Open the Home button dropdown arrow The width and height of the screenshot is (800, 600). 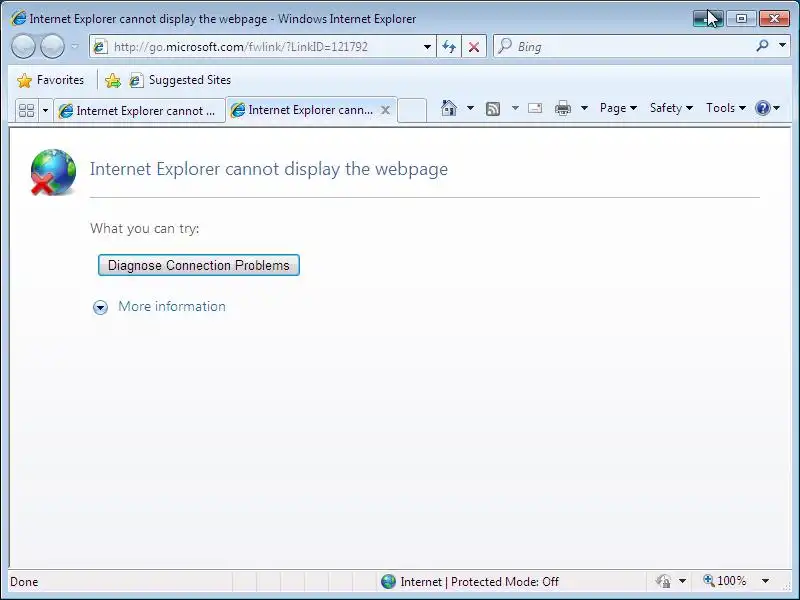point(470,108)
